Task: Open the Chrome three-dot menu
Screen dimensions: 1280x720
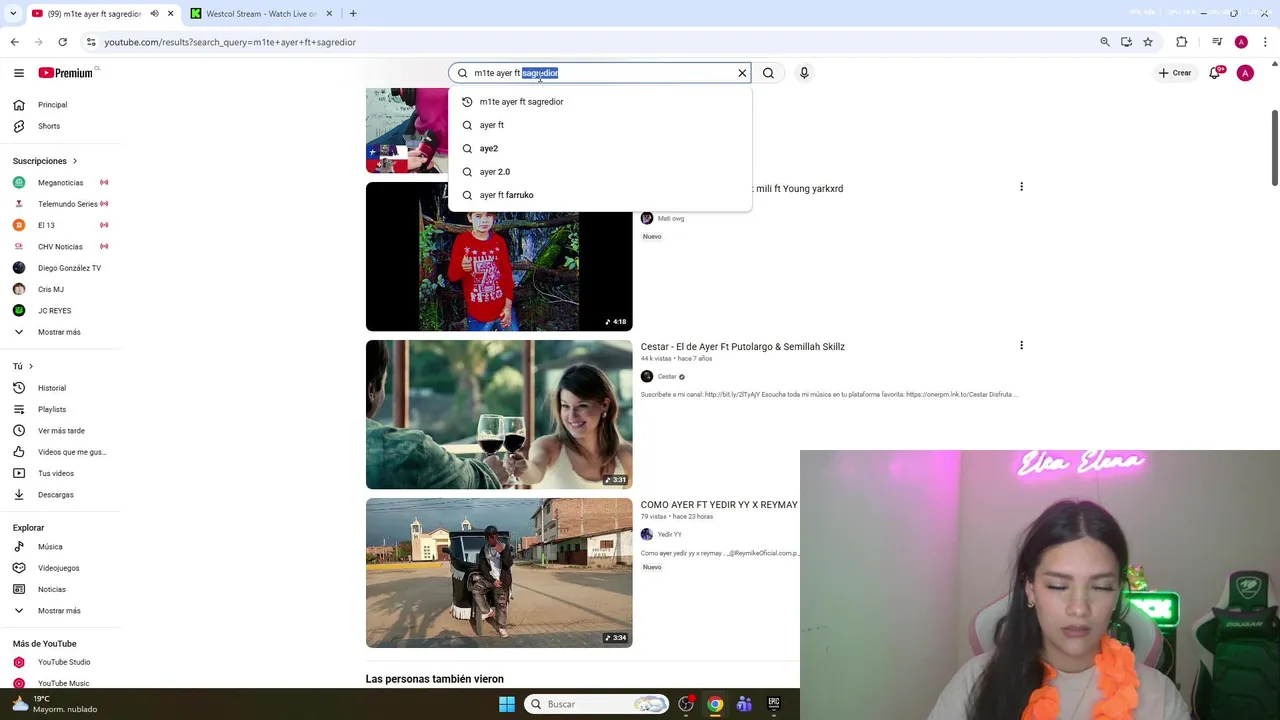Action: click(1265, 42)
